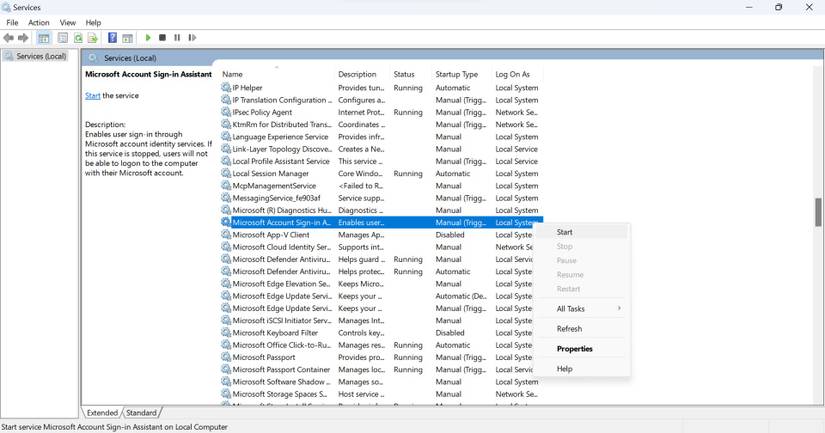Click the green Start Service play icon

click(x=148, y=38)
